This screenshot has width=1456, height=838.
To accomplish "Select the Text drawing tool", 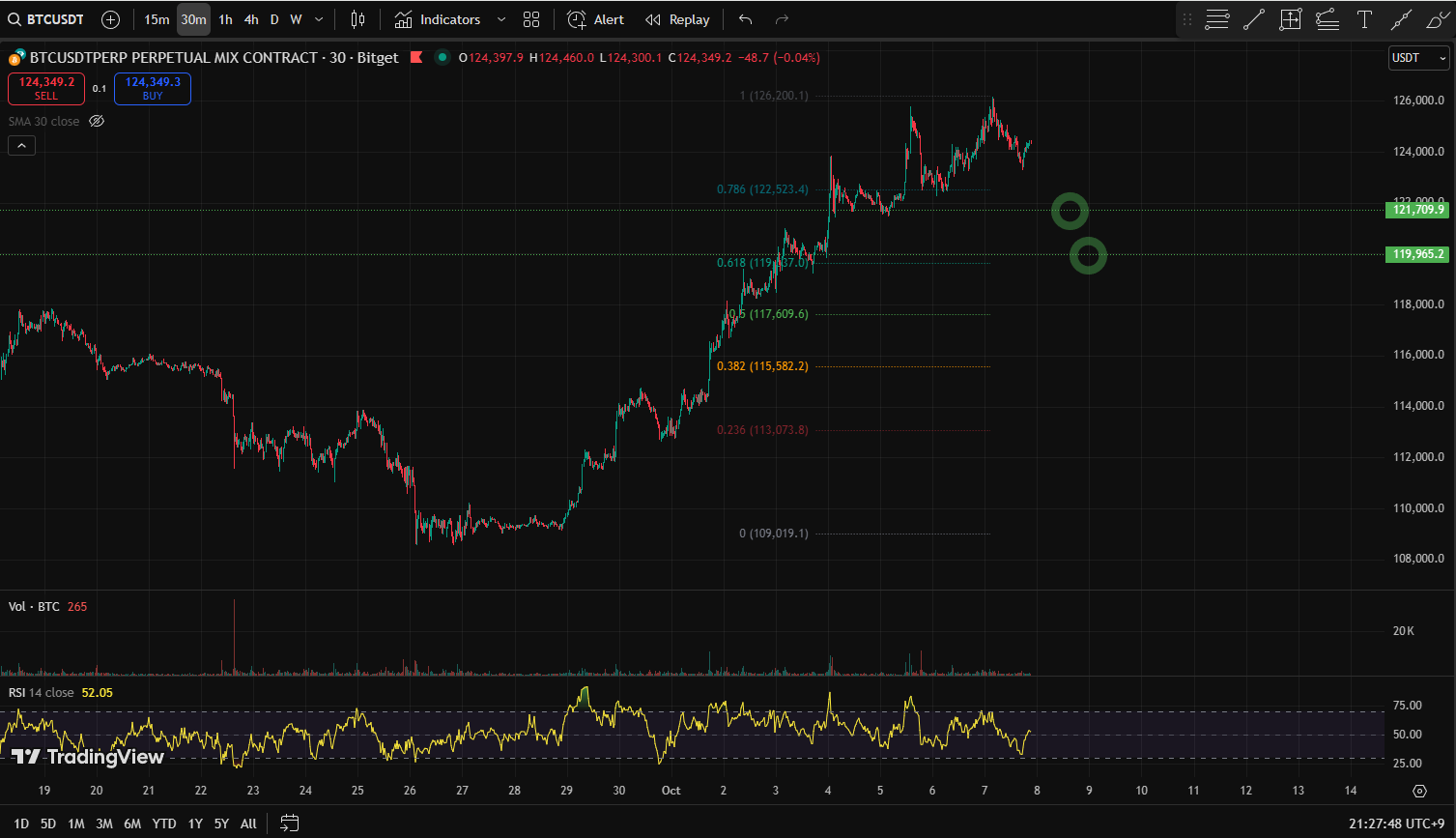I will (x=1364, y=19).
